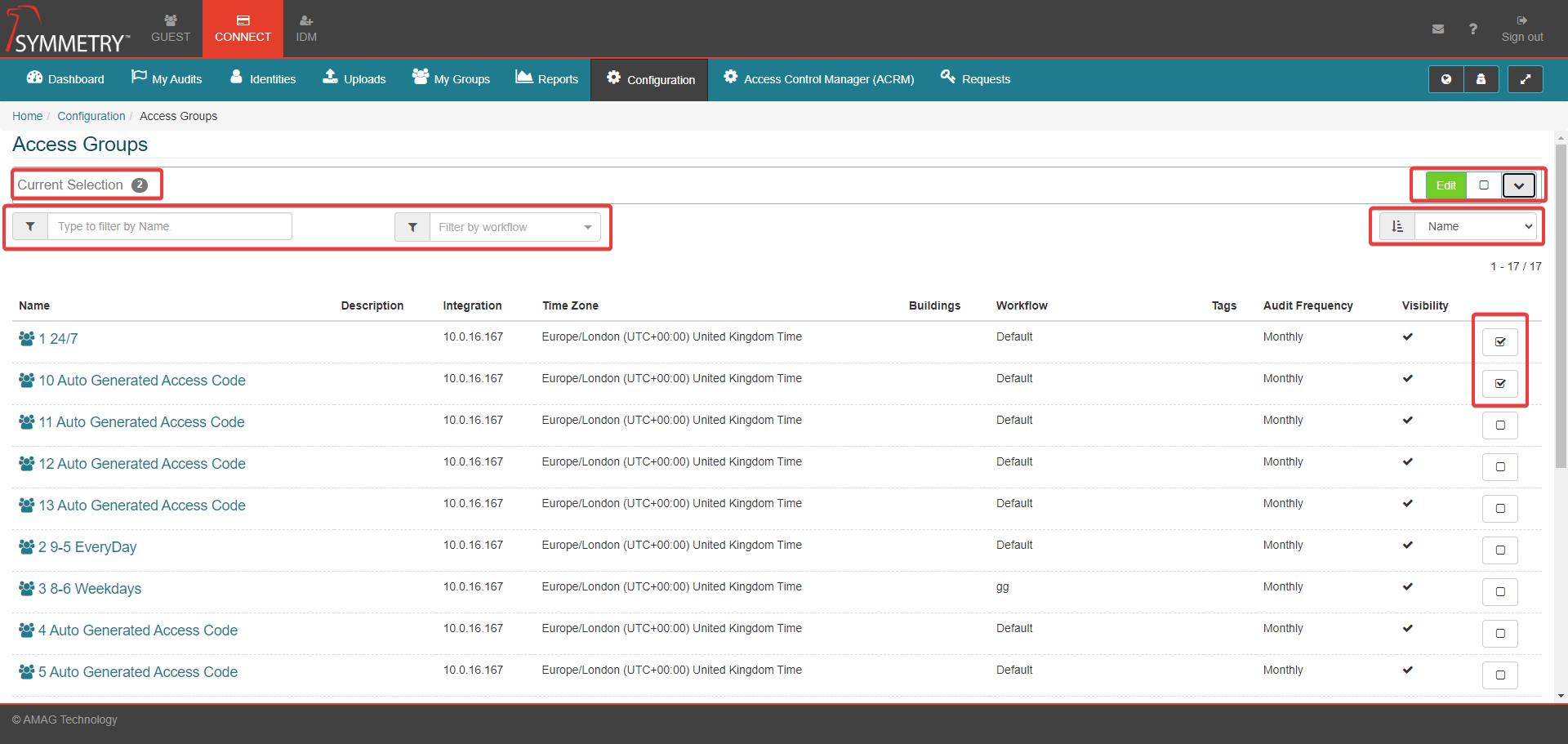Screen dimensions: 1568x744
Task: Click group icon for 4 Auto Generated Access Code
Action: 27,630
